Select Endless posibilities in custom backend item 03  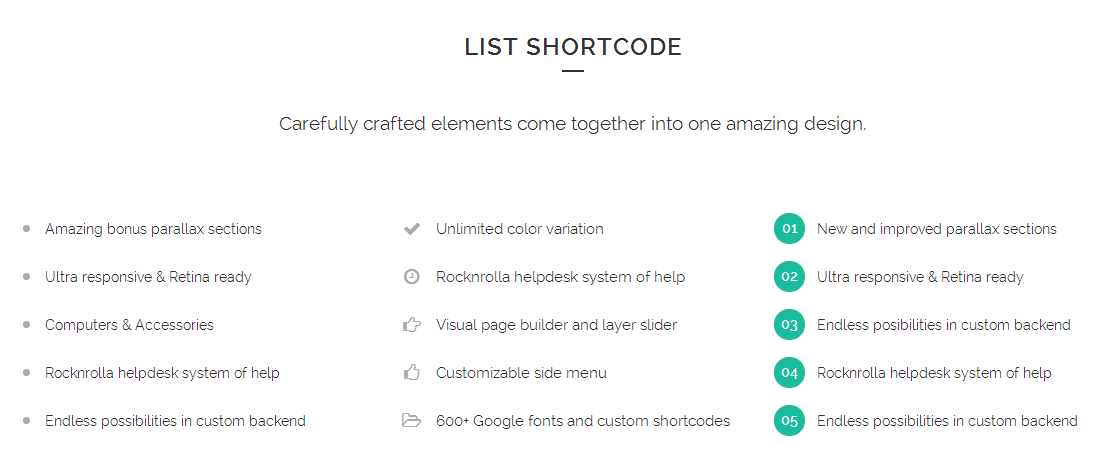click(x=943, y=325)
